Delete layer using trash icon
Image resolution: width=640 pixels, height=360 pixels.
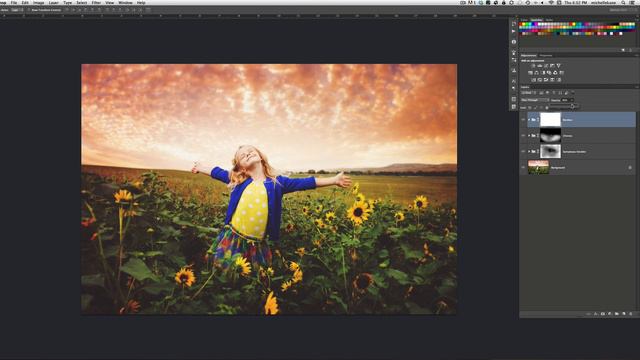631,314
